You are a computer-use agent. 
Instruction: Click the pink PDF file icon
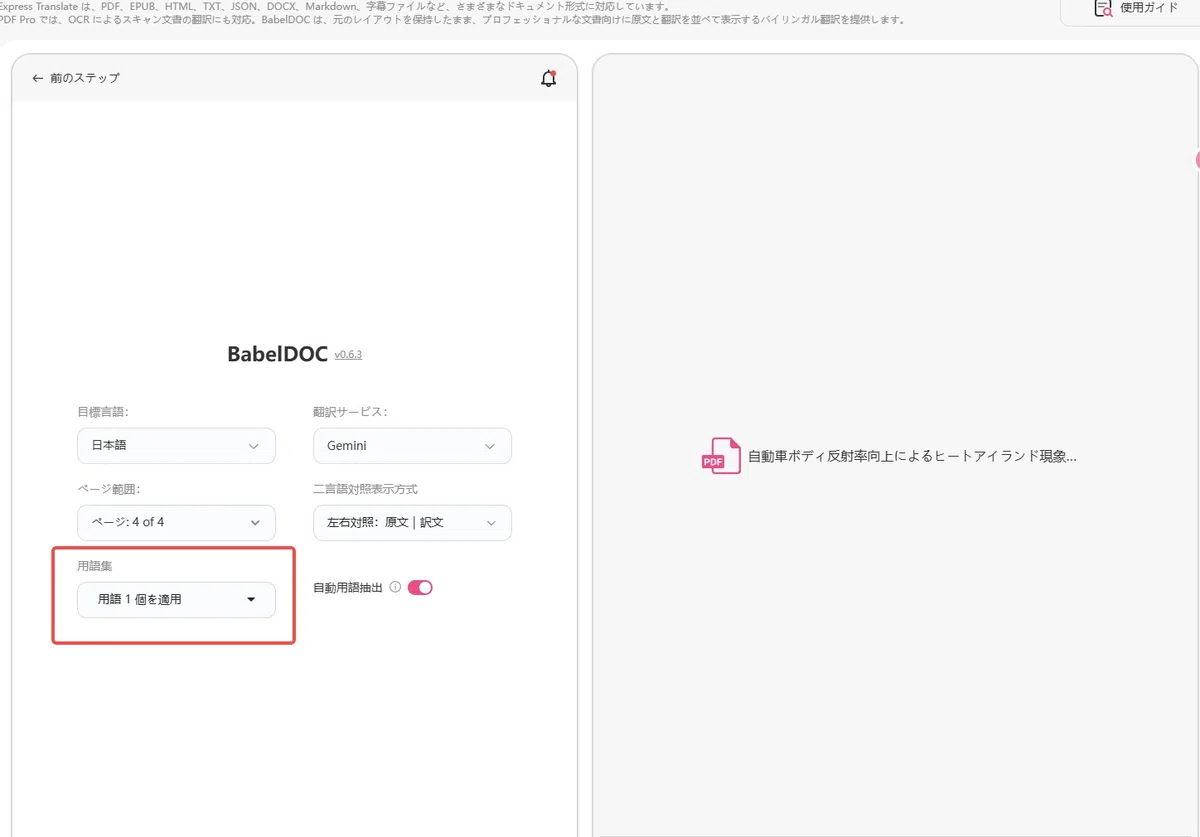click(x=721, y=456)
